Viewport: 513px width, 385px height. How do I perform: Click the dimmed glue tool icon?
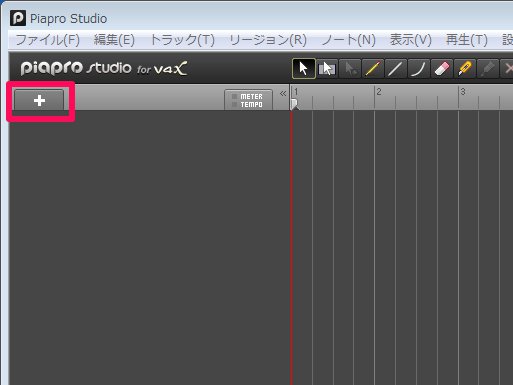point(488,69)
